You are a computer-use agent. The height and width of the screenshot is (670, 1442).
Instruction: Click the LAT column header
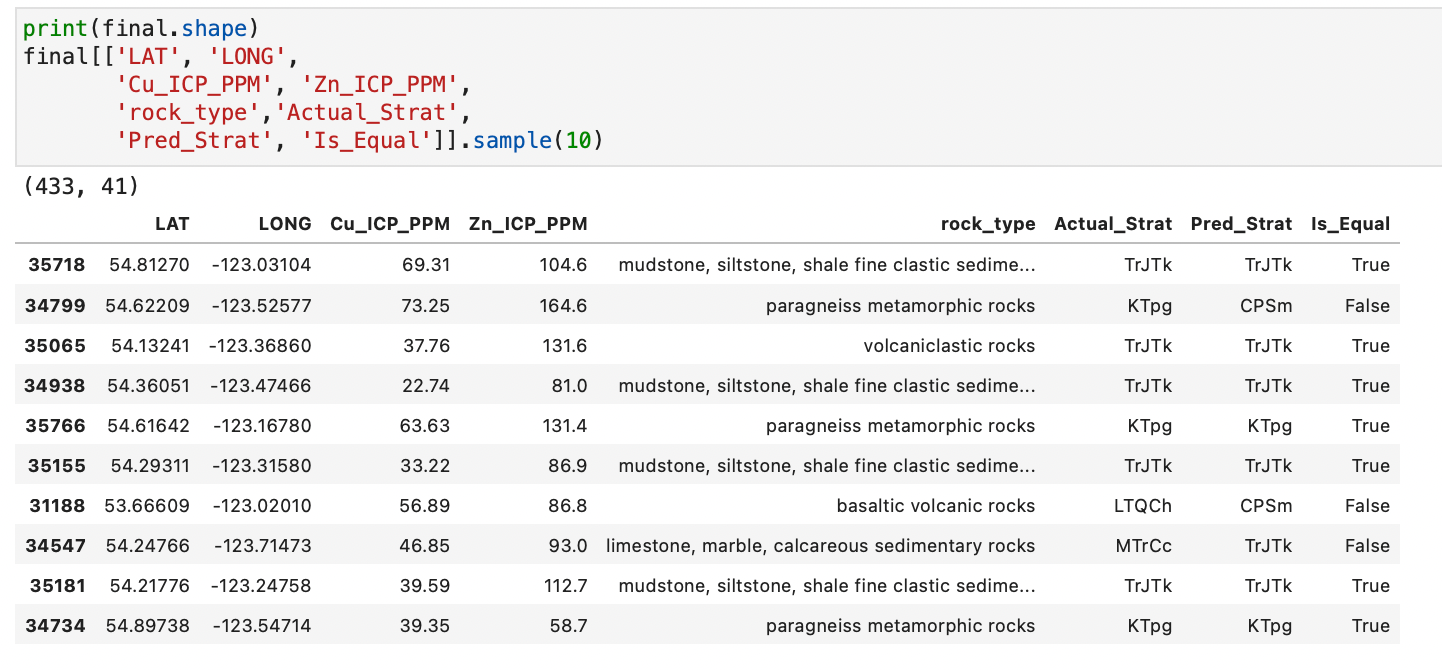[172, 224]
